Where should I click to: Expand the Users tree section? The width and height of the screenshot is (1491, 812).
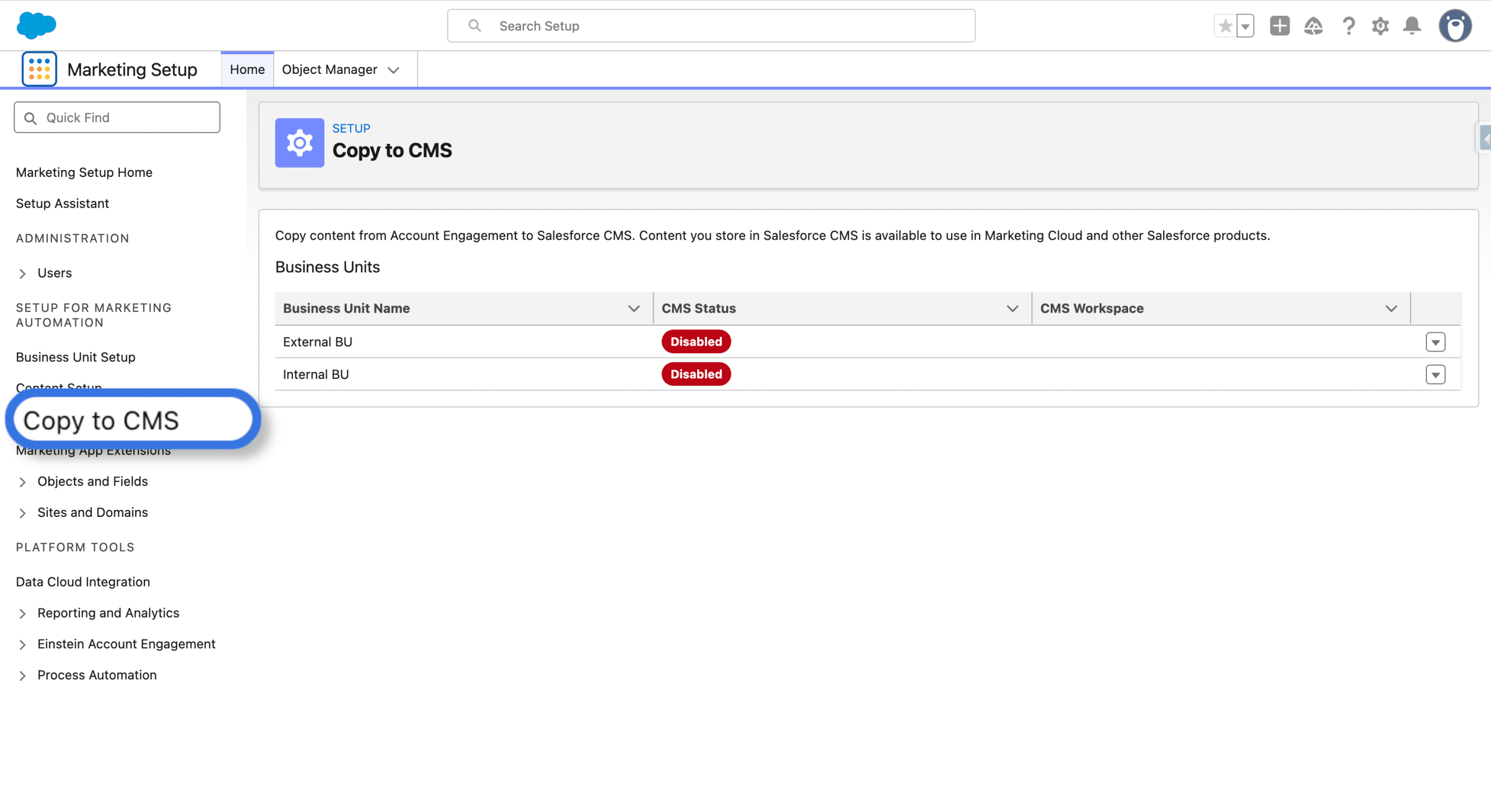[x=22, y=274]
